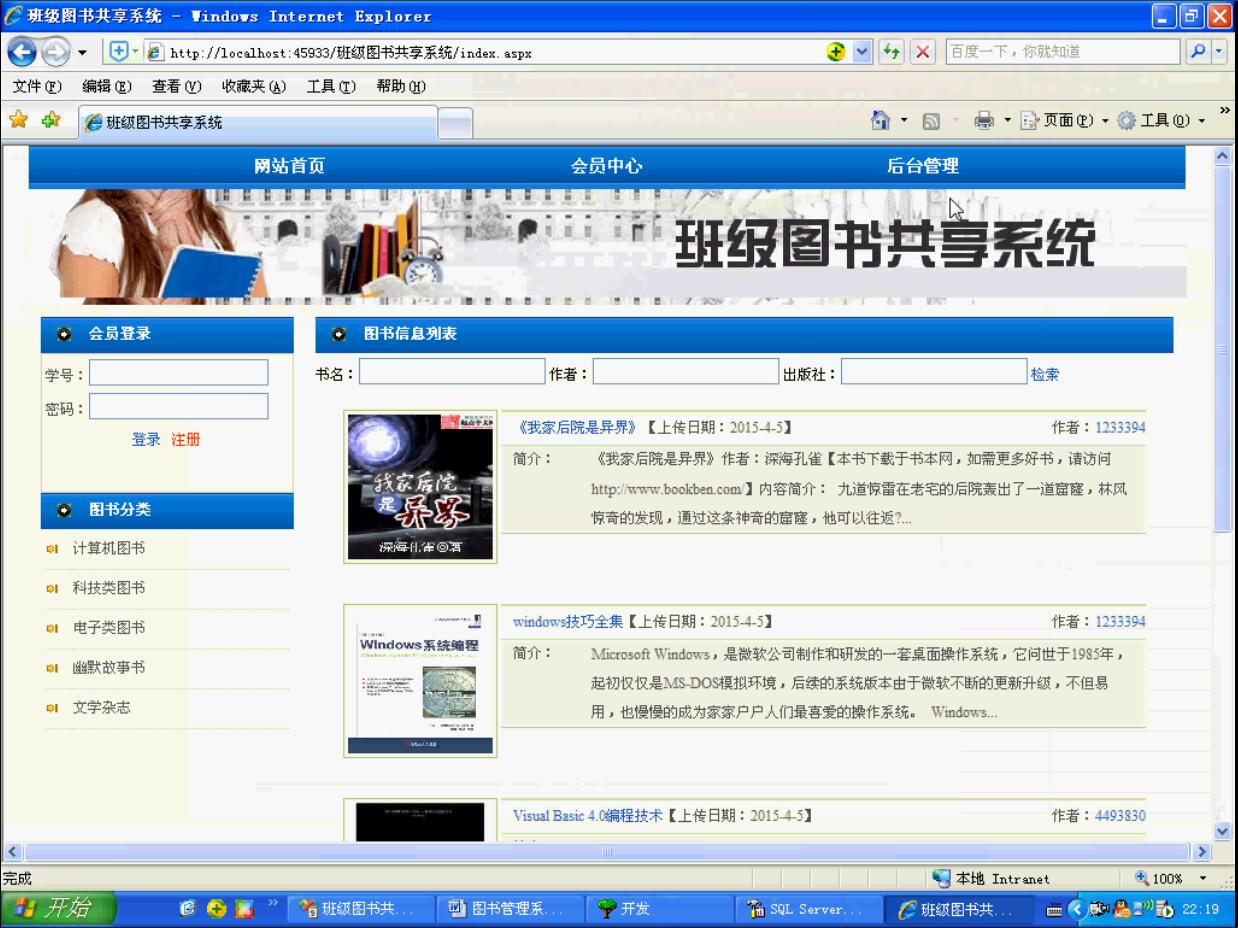Click the 登录 link
This screenshot has width=1238, height=928.
pyautogui.click(x=146, y=439)
